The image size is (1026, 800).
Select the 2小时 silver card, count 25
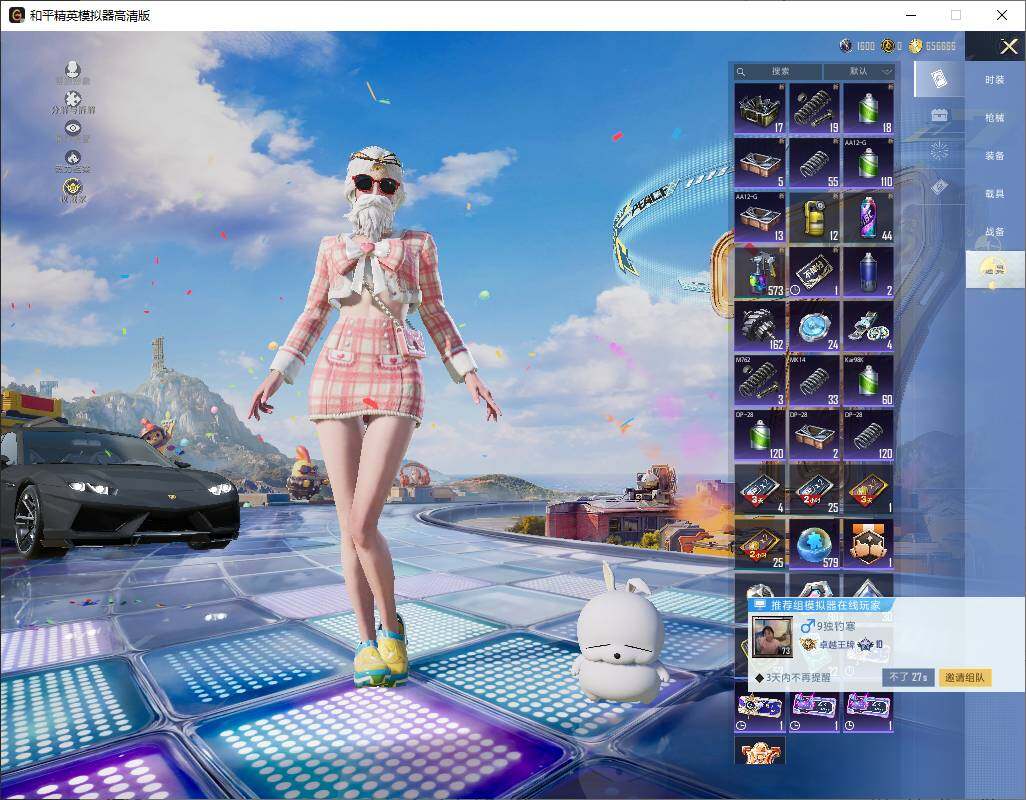pyautogui.click(x=814, y=489)
